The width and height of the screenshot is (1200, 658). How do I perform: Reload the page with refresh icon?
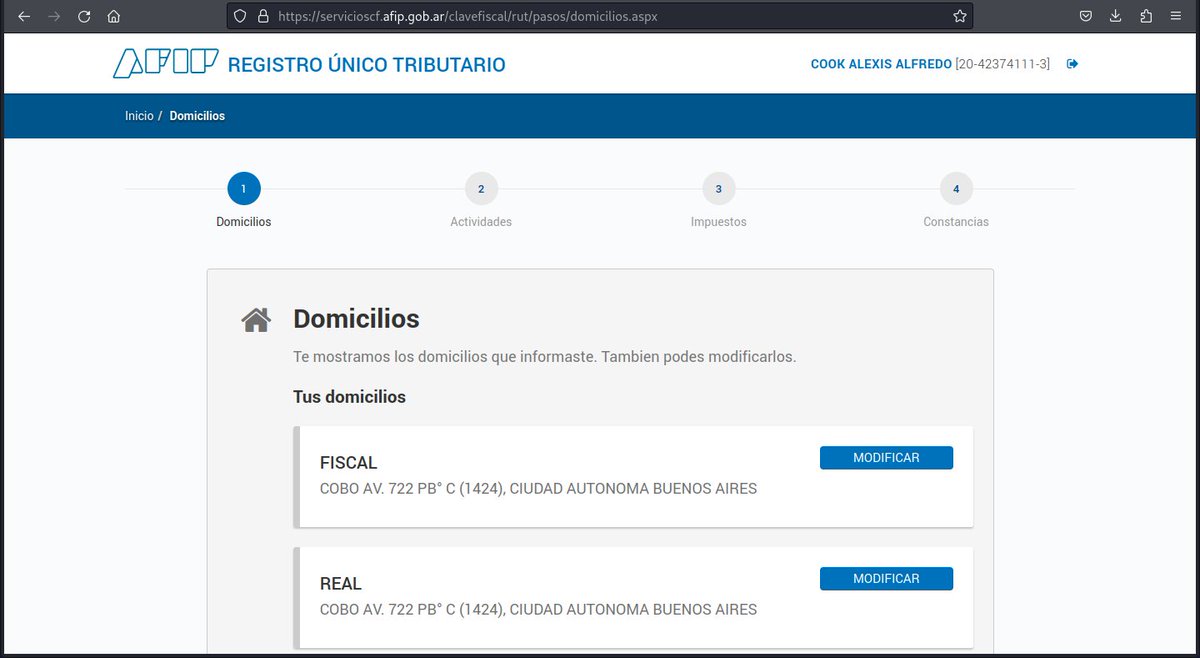pyautogui.click(x=84, y=16)
